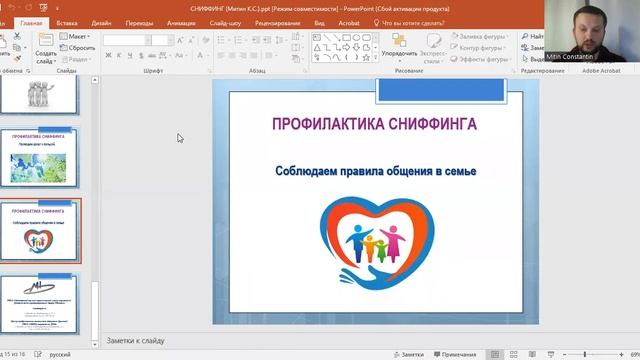Viewport: 640px width, 360px height.
Task: Decrease font size with A-down icon
Action: point(191,40)
